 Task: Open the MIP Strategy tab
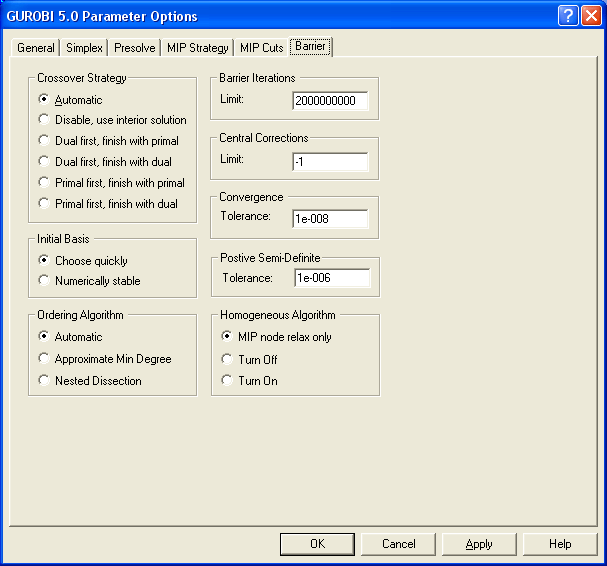pos(196,48)
